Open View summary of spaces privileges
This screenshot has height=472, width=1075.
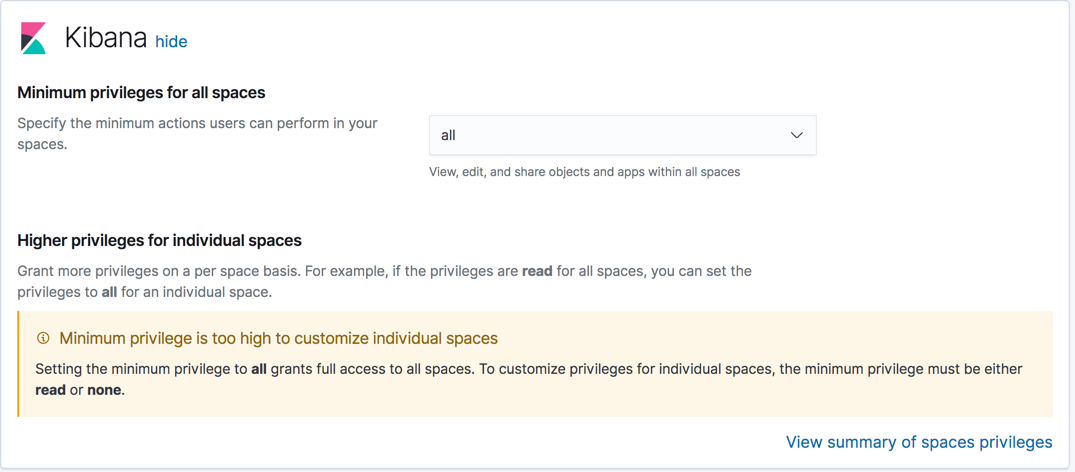pos(918,442)
